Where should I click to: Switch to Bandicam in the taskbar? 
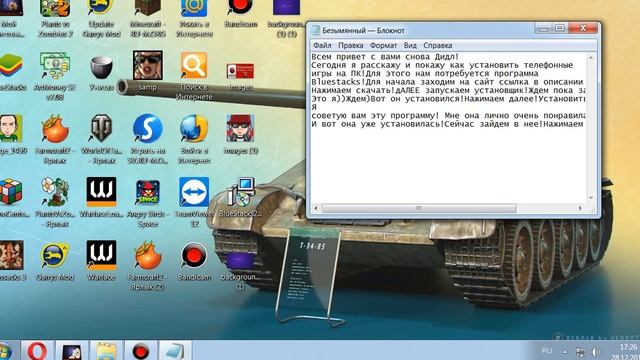[141, 351]
